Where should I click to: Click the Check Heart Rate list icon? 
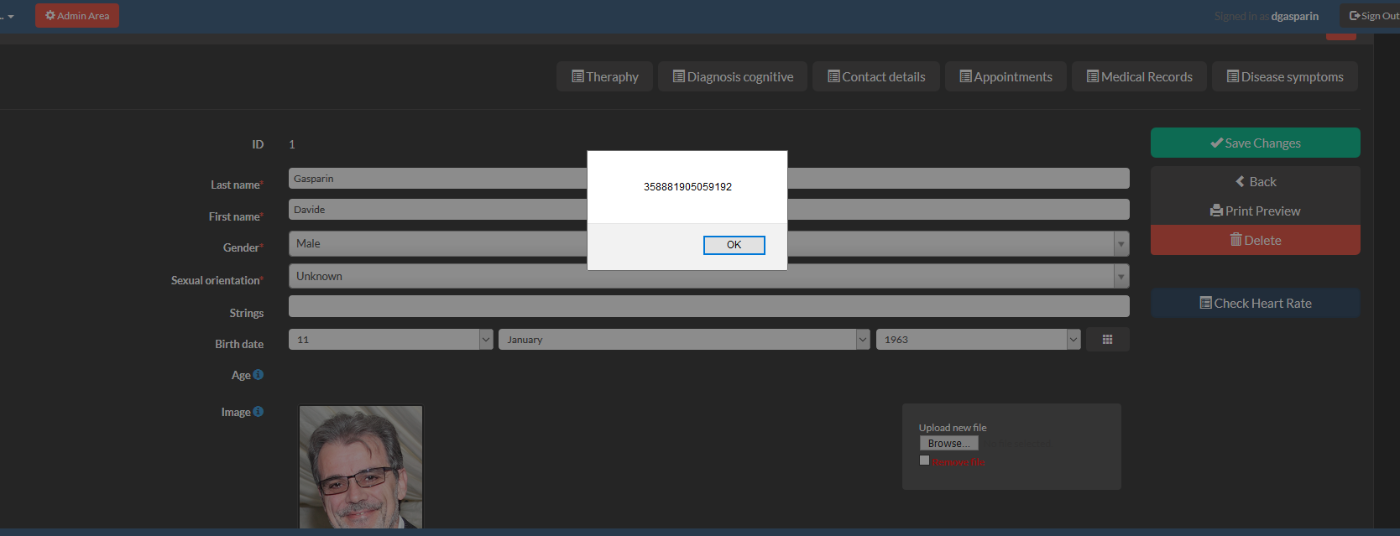point(1206,303)
